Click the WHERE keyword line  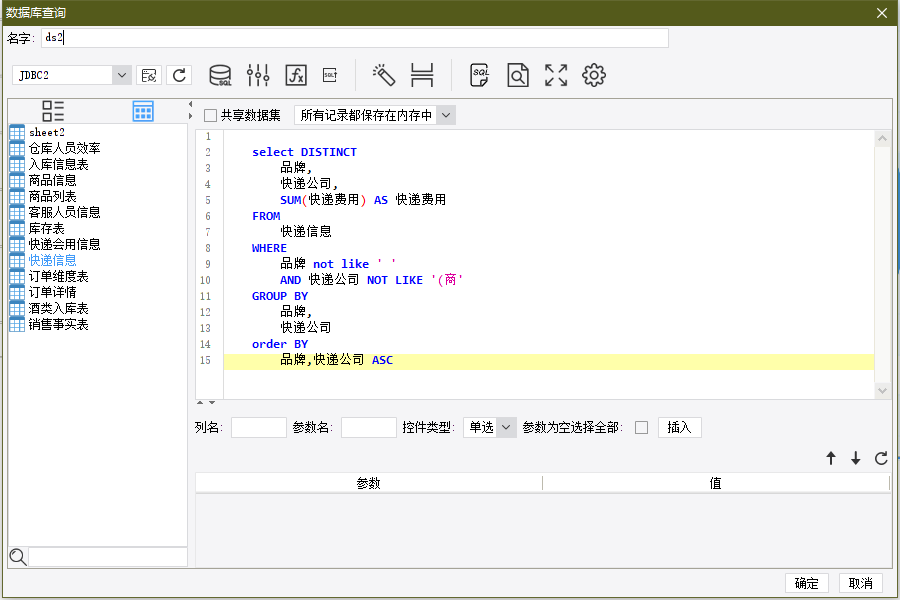coord(269,248)
